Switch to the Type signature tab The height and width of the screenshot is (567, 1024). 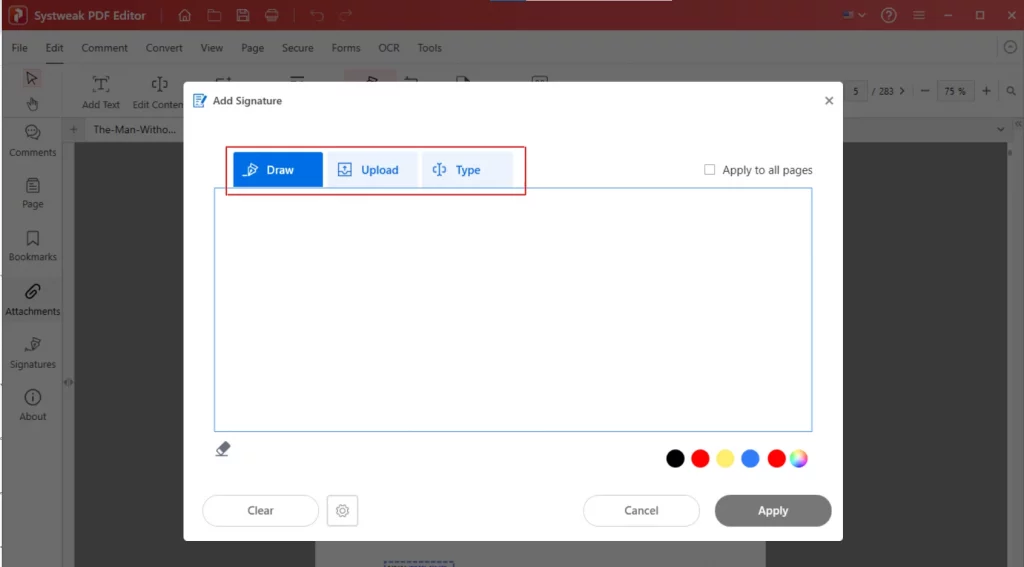467,170
